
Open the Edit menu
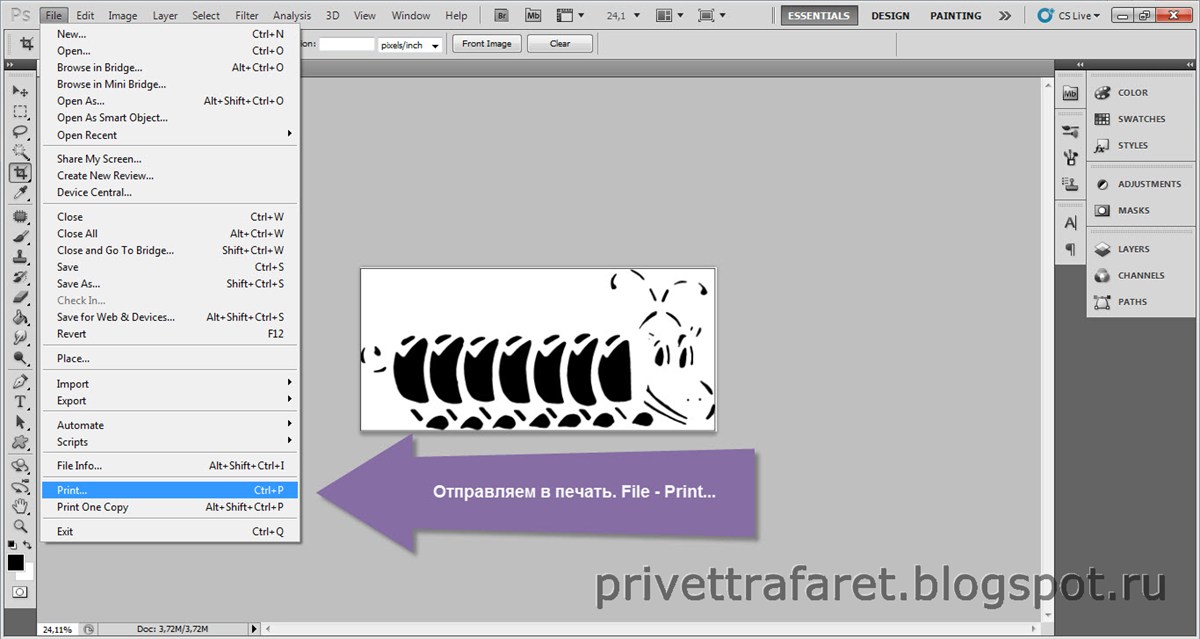click(x=85, y=16)
